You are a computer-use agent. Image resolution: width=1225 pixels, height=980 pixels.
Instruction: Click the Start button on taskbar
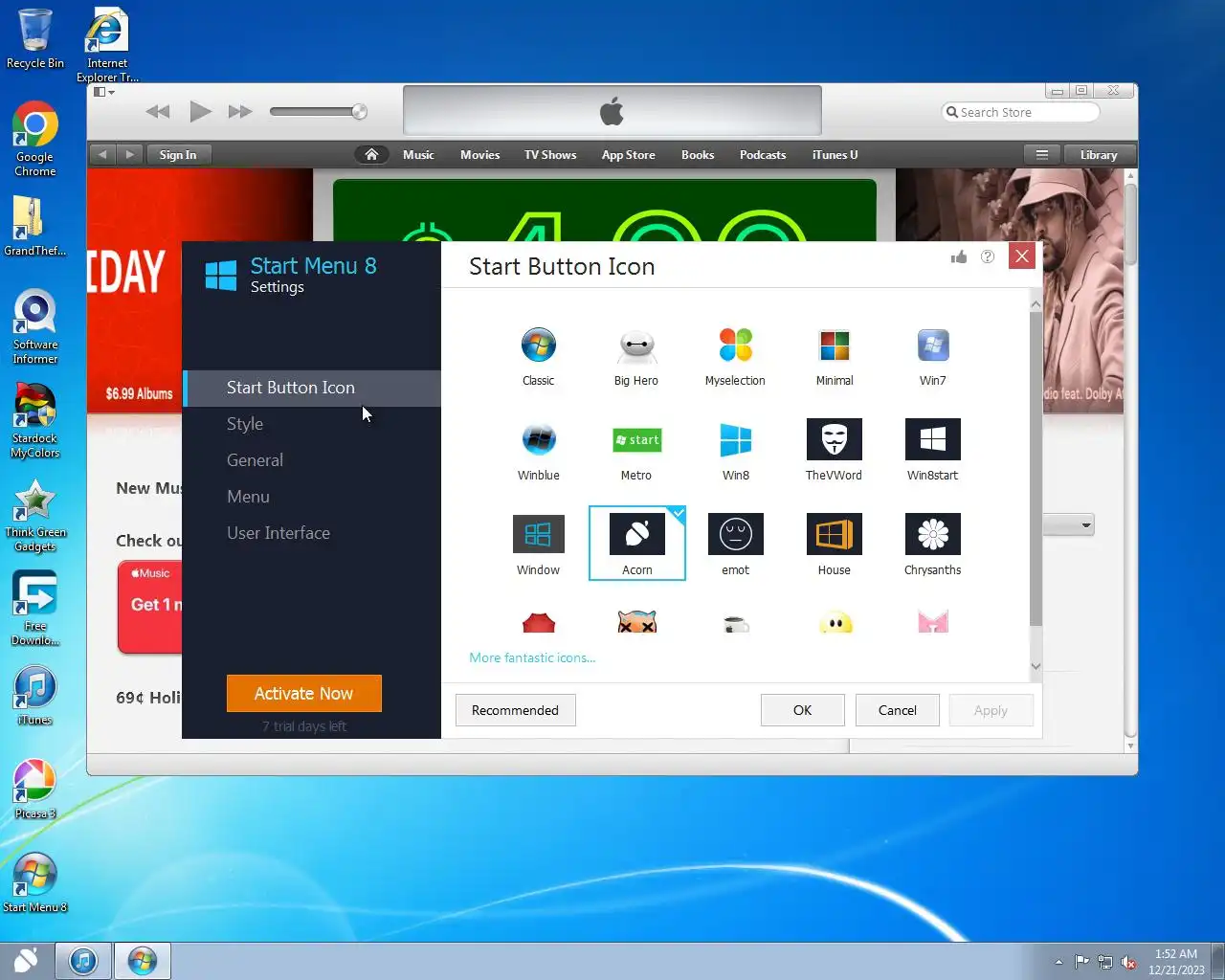click(x=26, y=960)
